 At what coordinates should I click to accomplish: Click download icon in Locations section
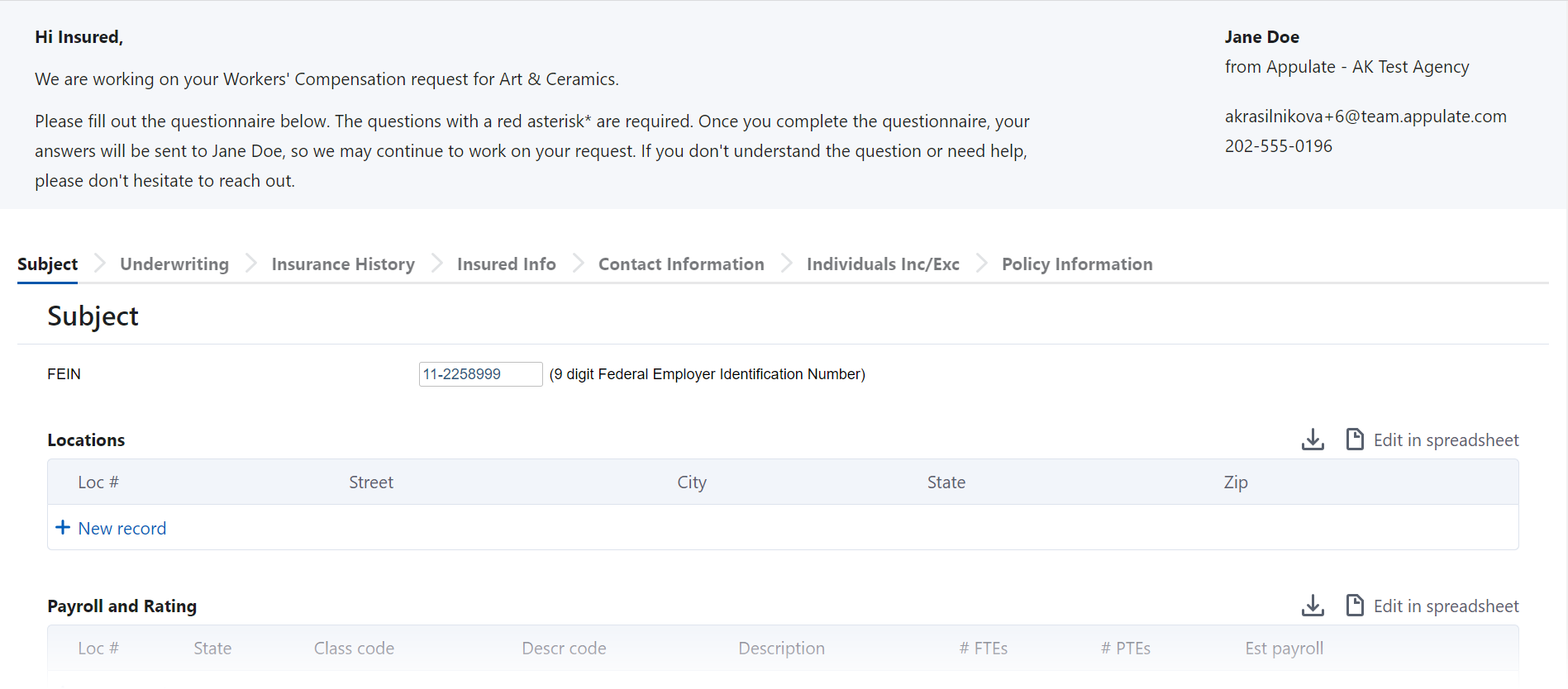point(1313,440)
